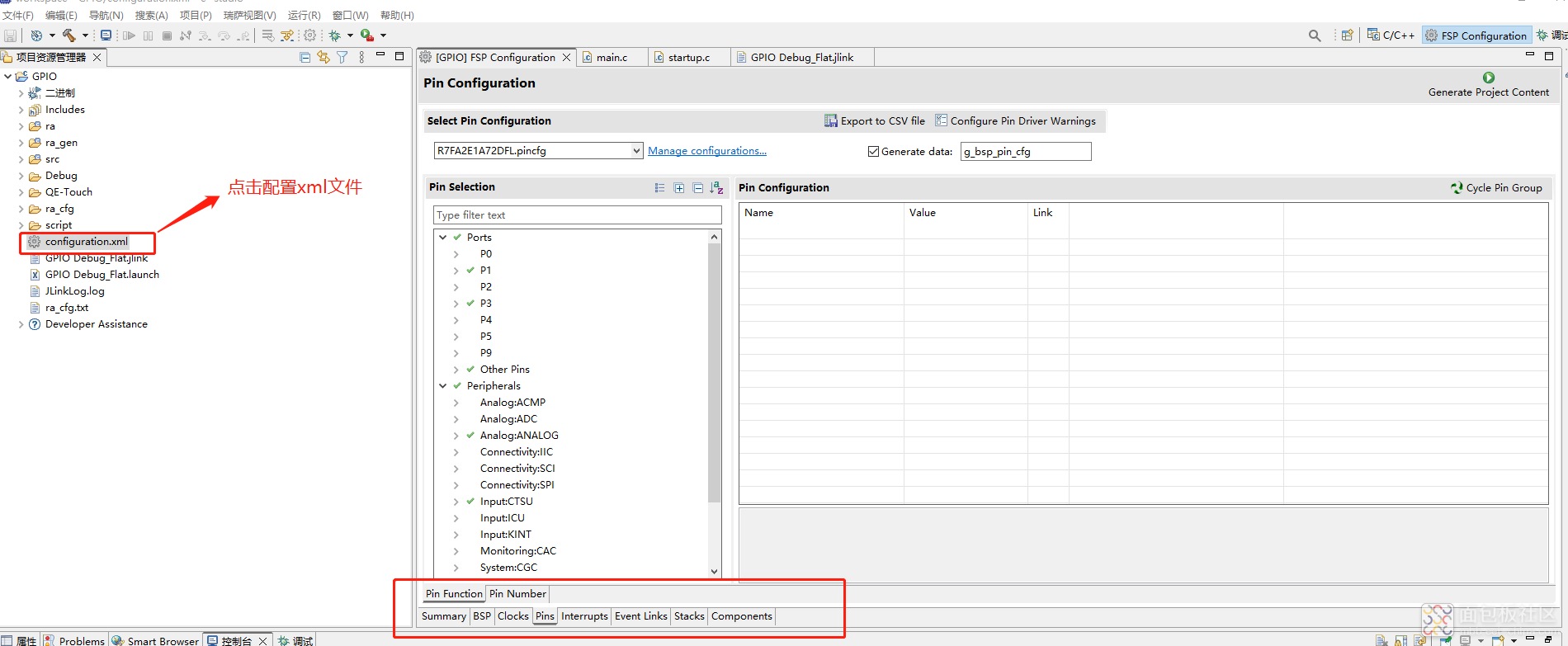Collapse all in Pin Selection tree
This screenshot has width=1568, height=646.
(697, 188)
